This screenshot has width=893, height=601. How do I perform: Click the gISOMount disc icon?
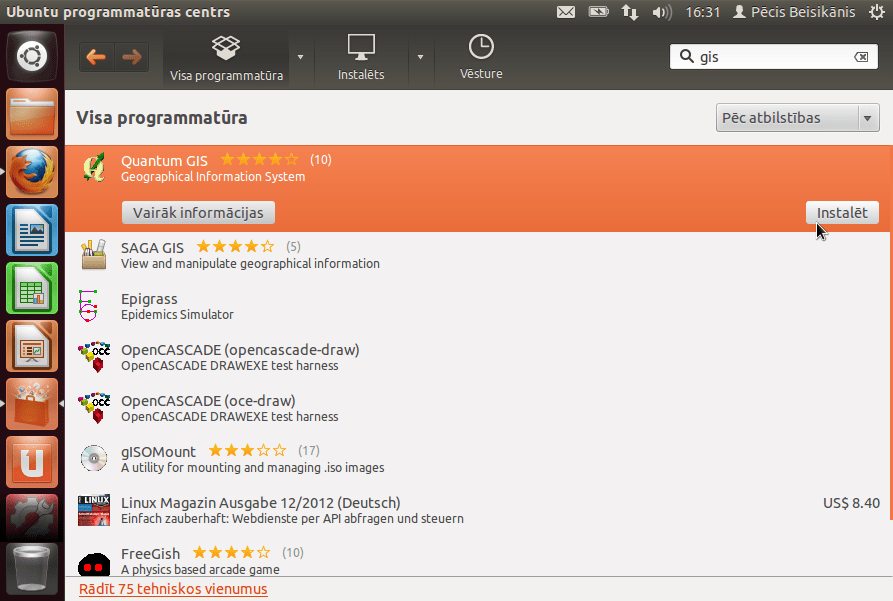94,459
